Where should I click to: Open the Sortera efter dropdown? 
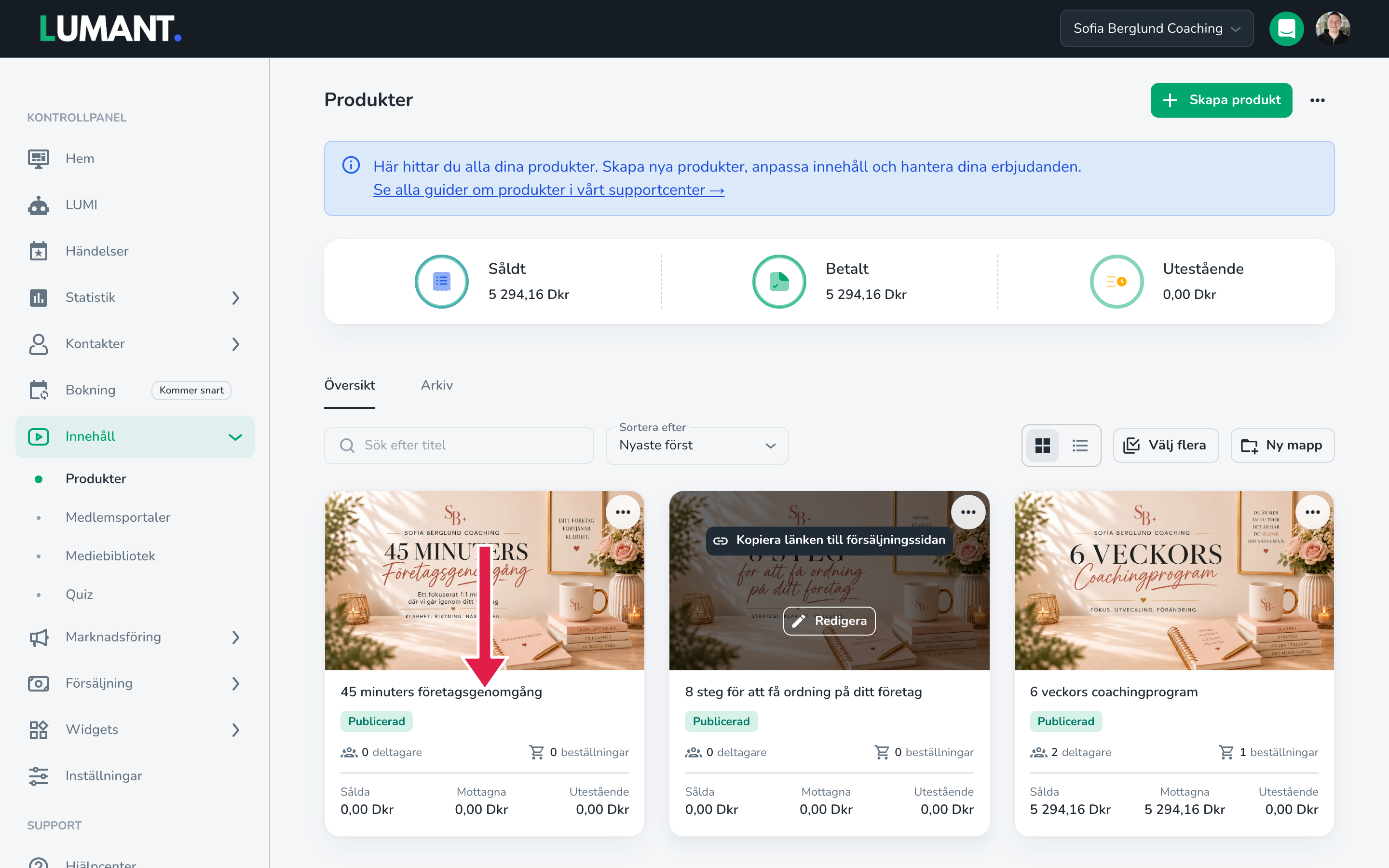(697, 446)
